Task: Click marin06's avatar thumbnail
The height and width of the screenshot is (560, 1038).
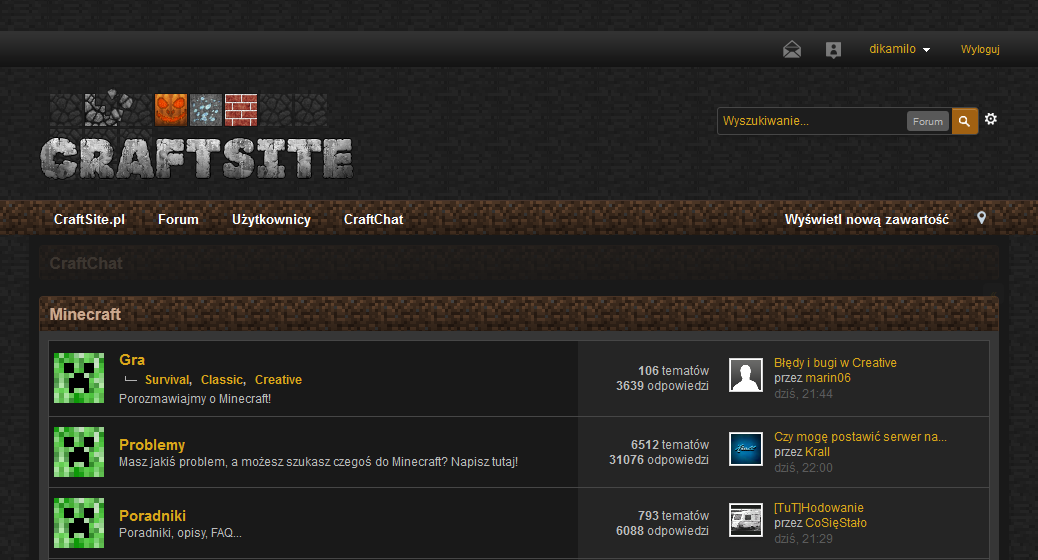Action: click(746, 375)
